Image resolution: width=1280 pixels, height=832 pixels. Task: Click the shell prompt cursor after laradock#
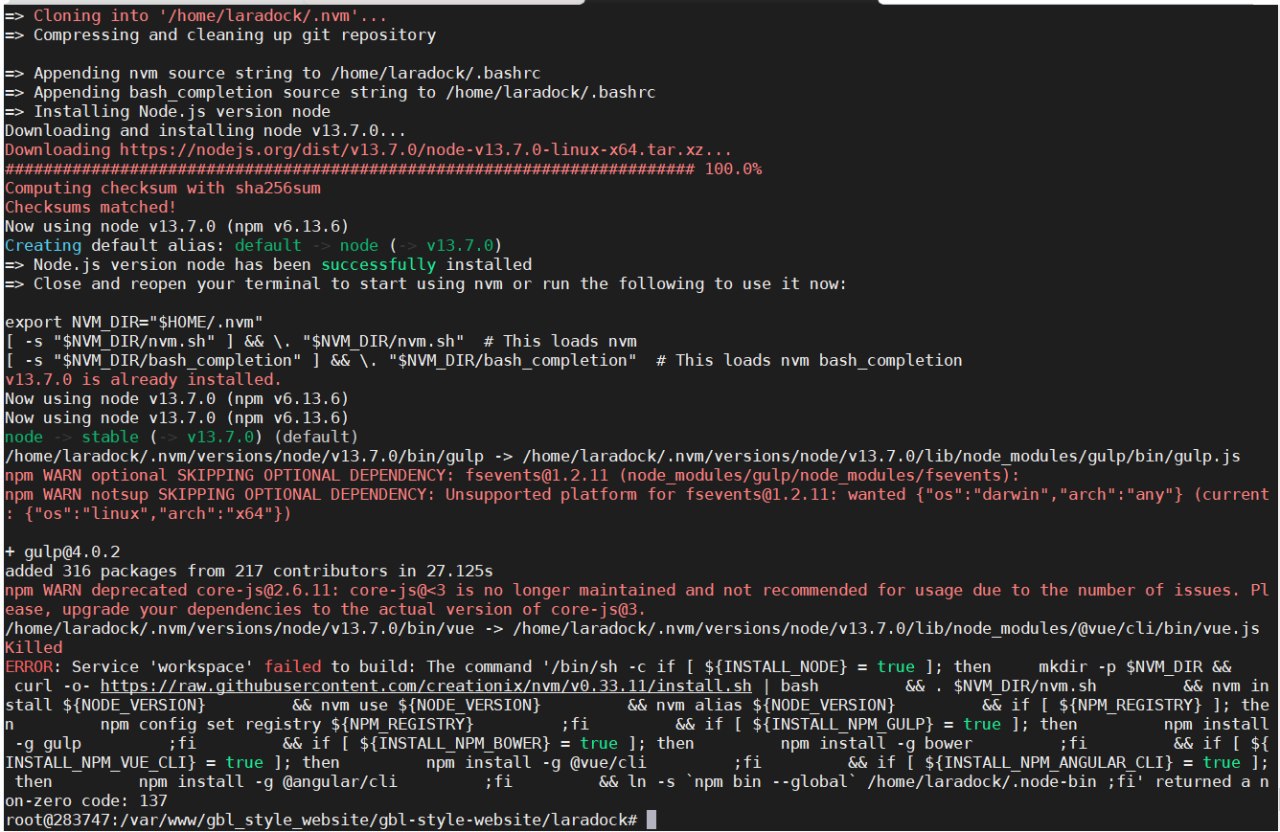pyautogui.click(x=651, y=820)
